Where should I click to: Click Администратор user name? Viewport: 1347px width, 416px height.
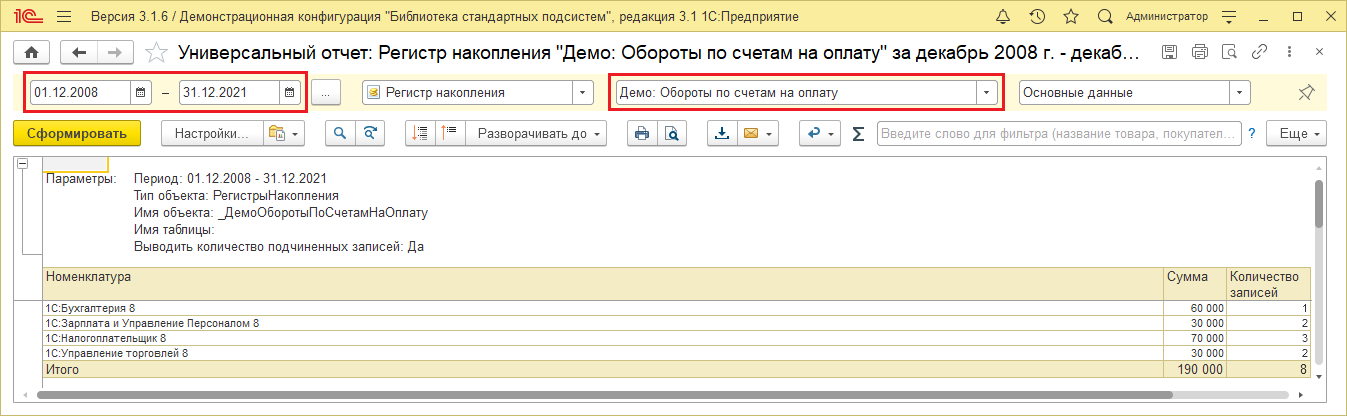(1166, 17)
